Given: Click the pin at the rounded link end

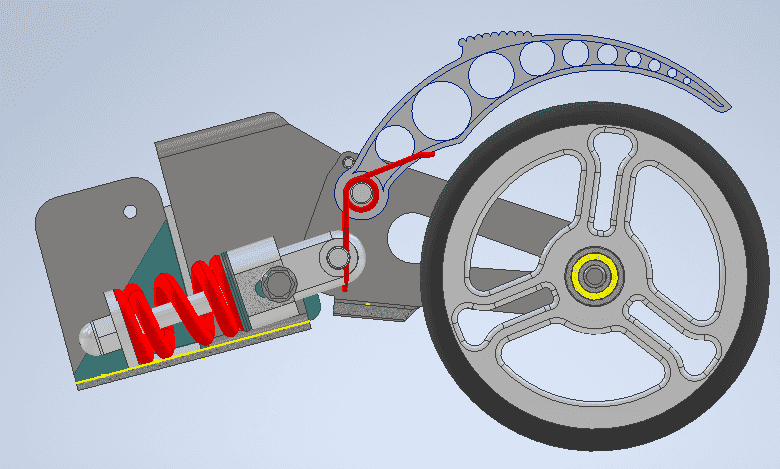Looking at the screenshot, I should pyautogui.click(x=337, y=257).
